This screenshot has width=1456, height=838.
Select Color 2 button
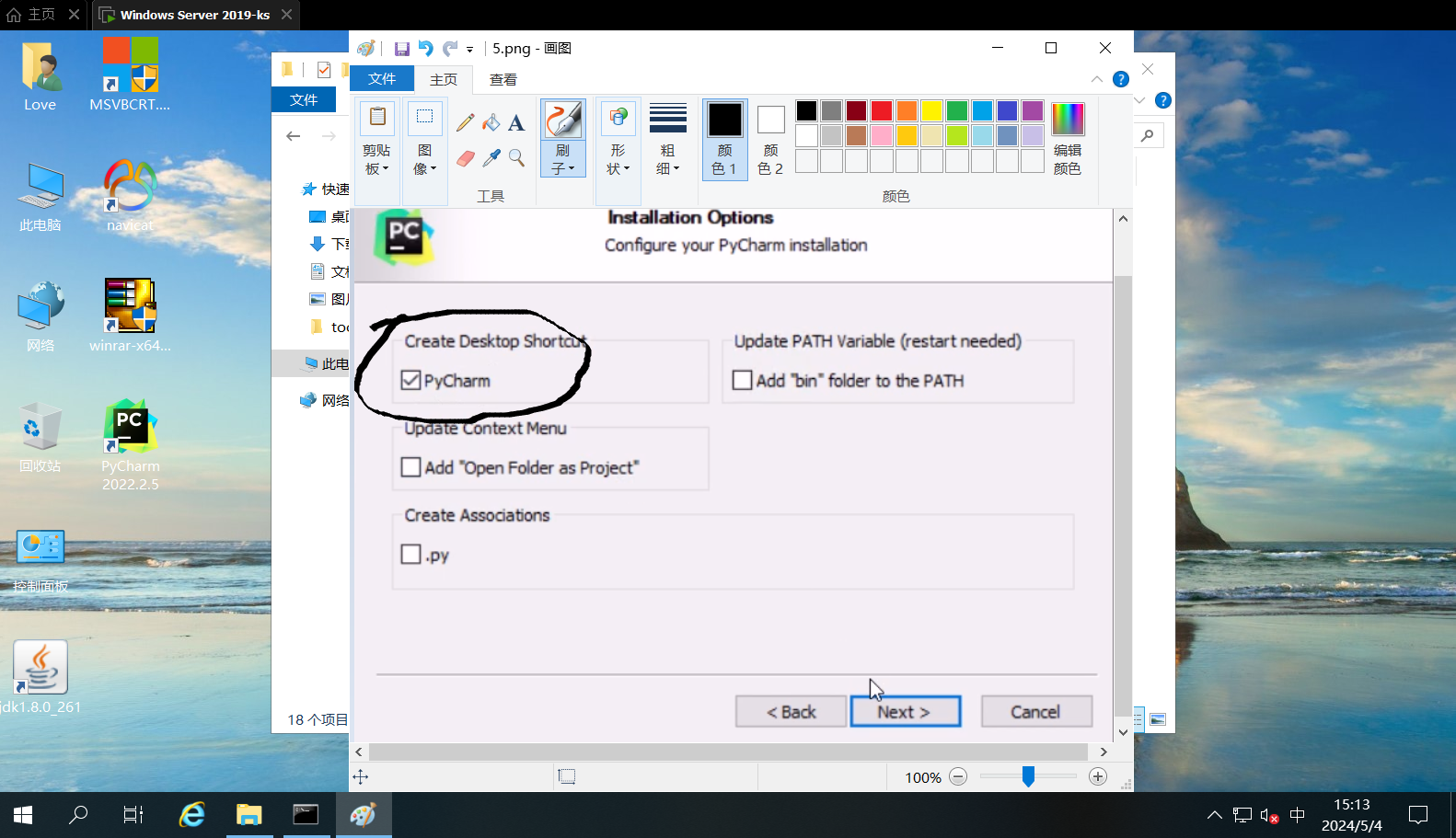pyautogui.click(x=770, y=139)
